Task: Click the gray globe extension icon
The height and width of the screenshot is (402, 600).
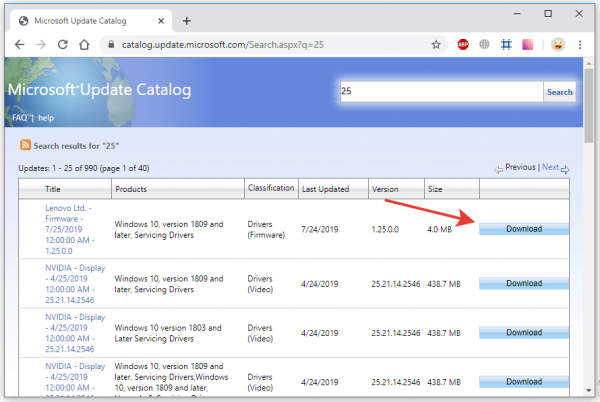Action: click(x=484, y=45)
